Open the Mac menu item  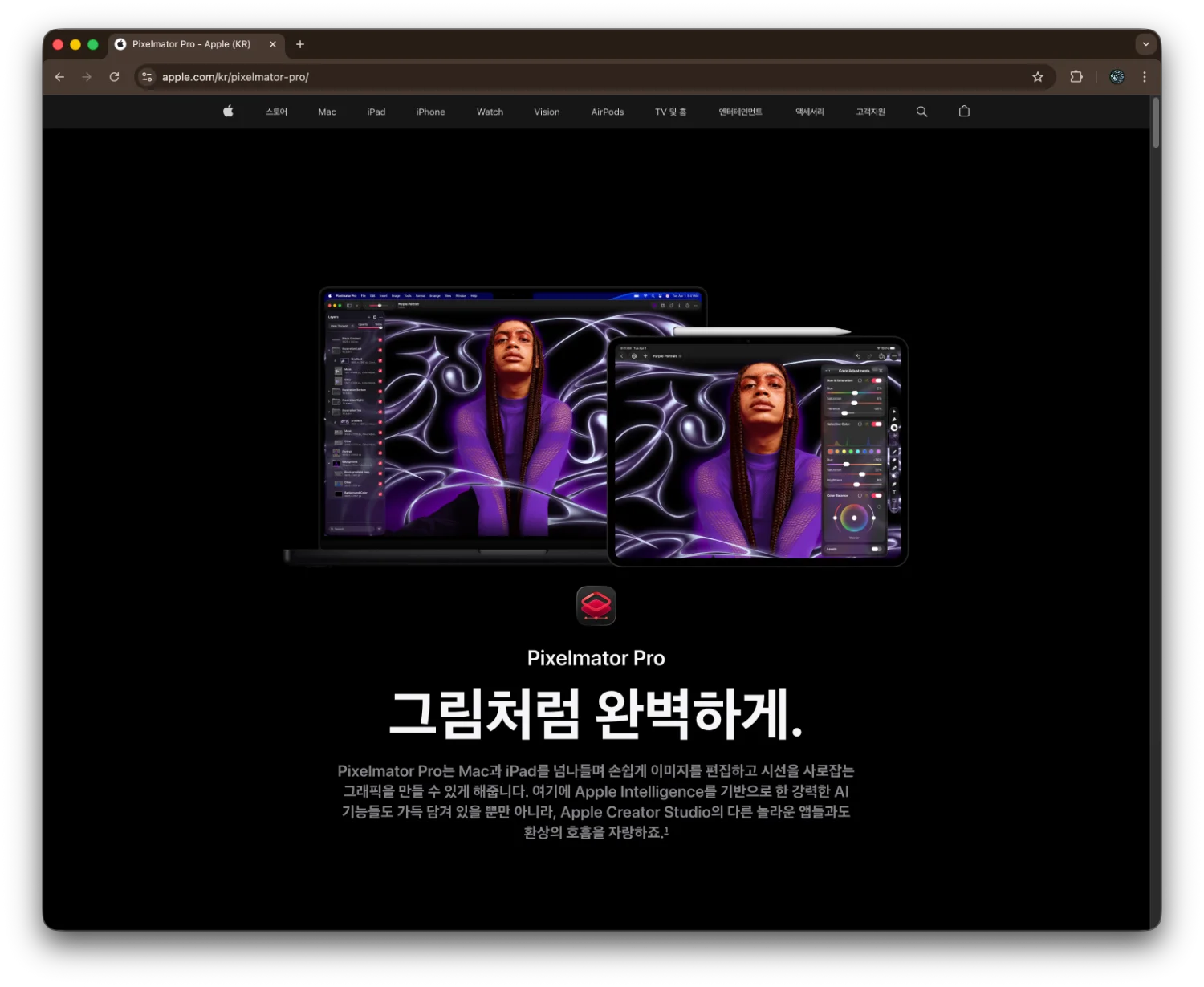click(327, 112)
